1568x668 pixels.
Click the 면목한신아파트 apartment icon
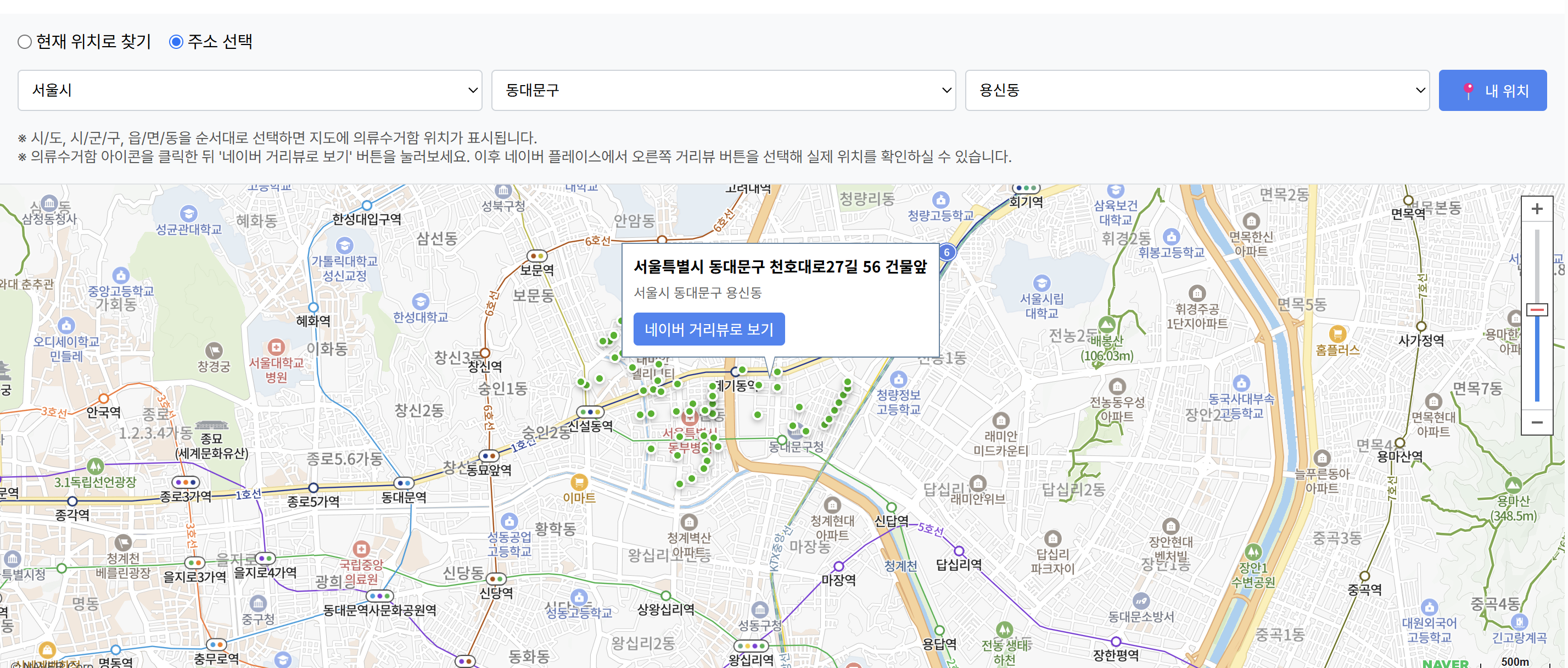tap(1251, 220)
